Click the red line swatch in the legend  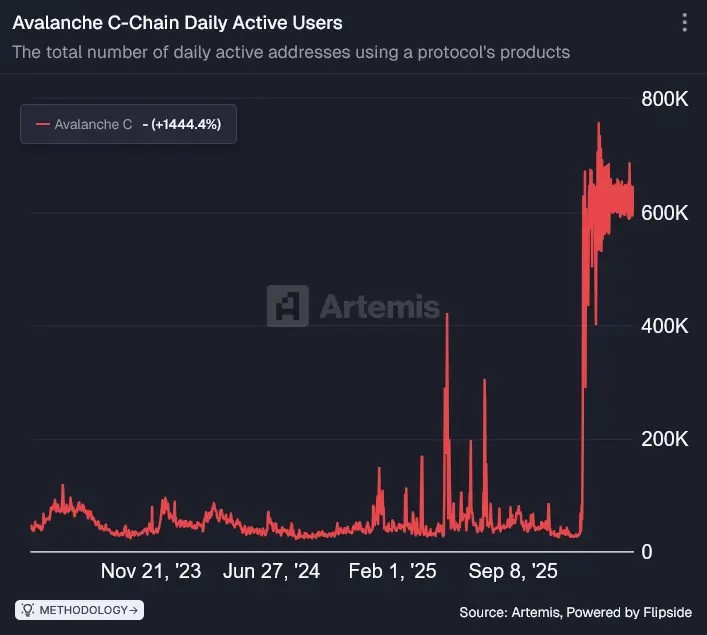[42, 124]
